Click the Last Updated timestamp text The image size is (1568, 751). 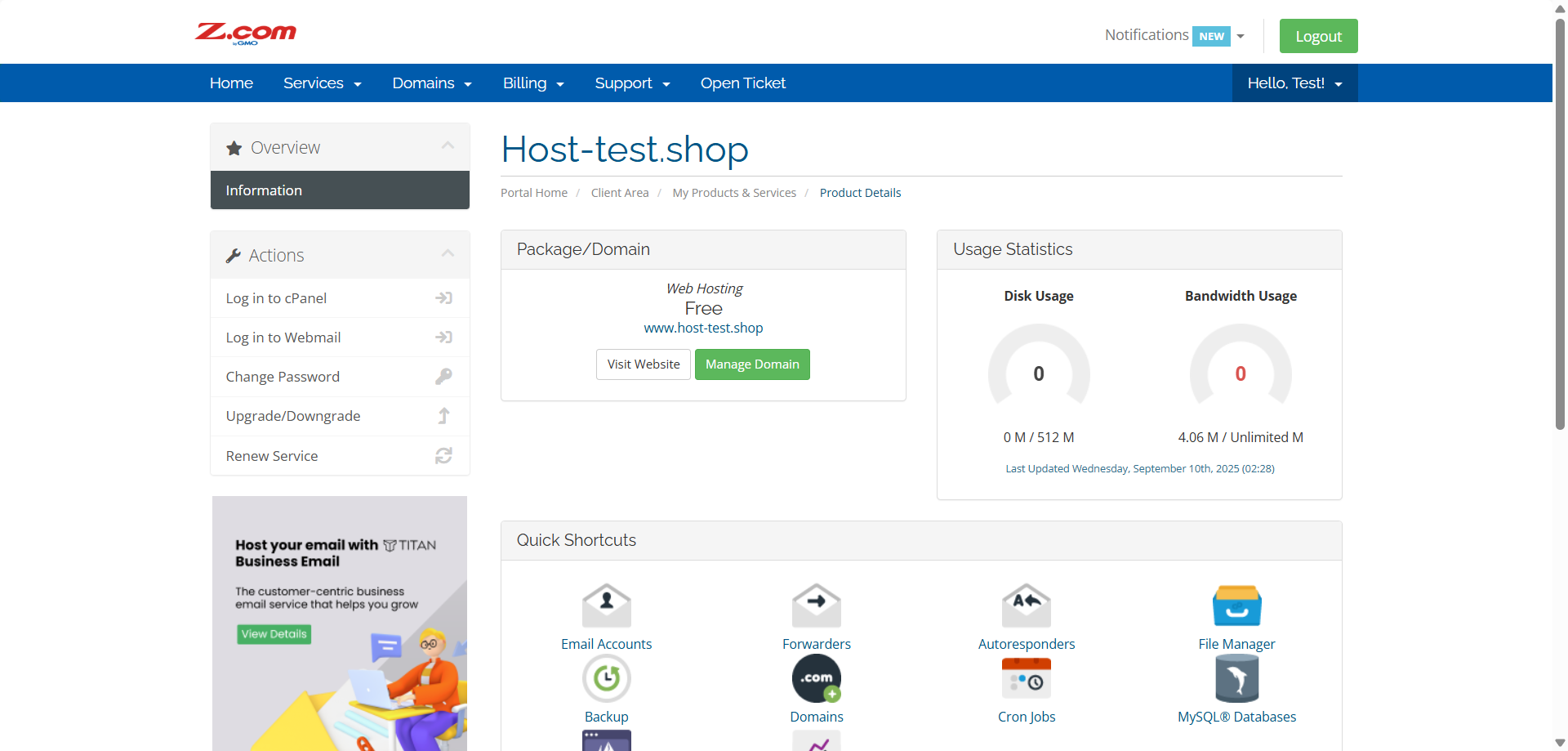click(x=1140, y=468)
